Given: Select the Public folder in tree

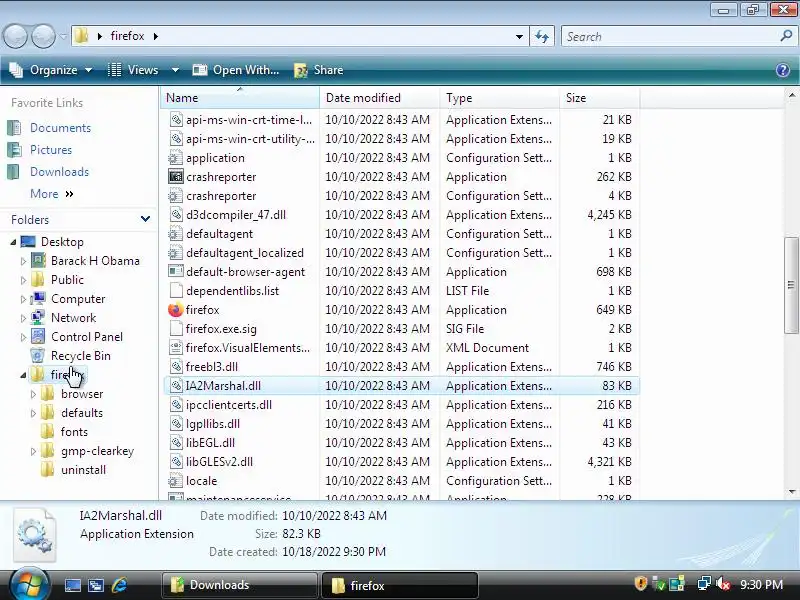Looking at the screenshot, I should click(x=67, y=280).
